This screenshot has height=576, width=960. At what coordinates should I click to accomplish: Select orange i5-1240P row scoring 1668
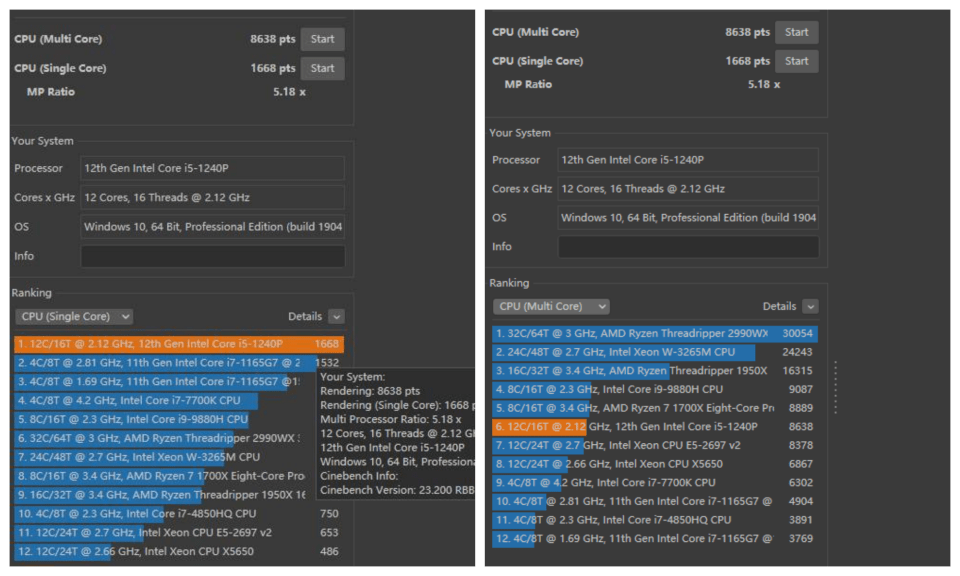pos(179,344)
